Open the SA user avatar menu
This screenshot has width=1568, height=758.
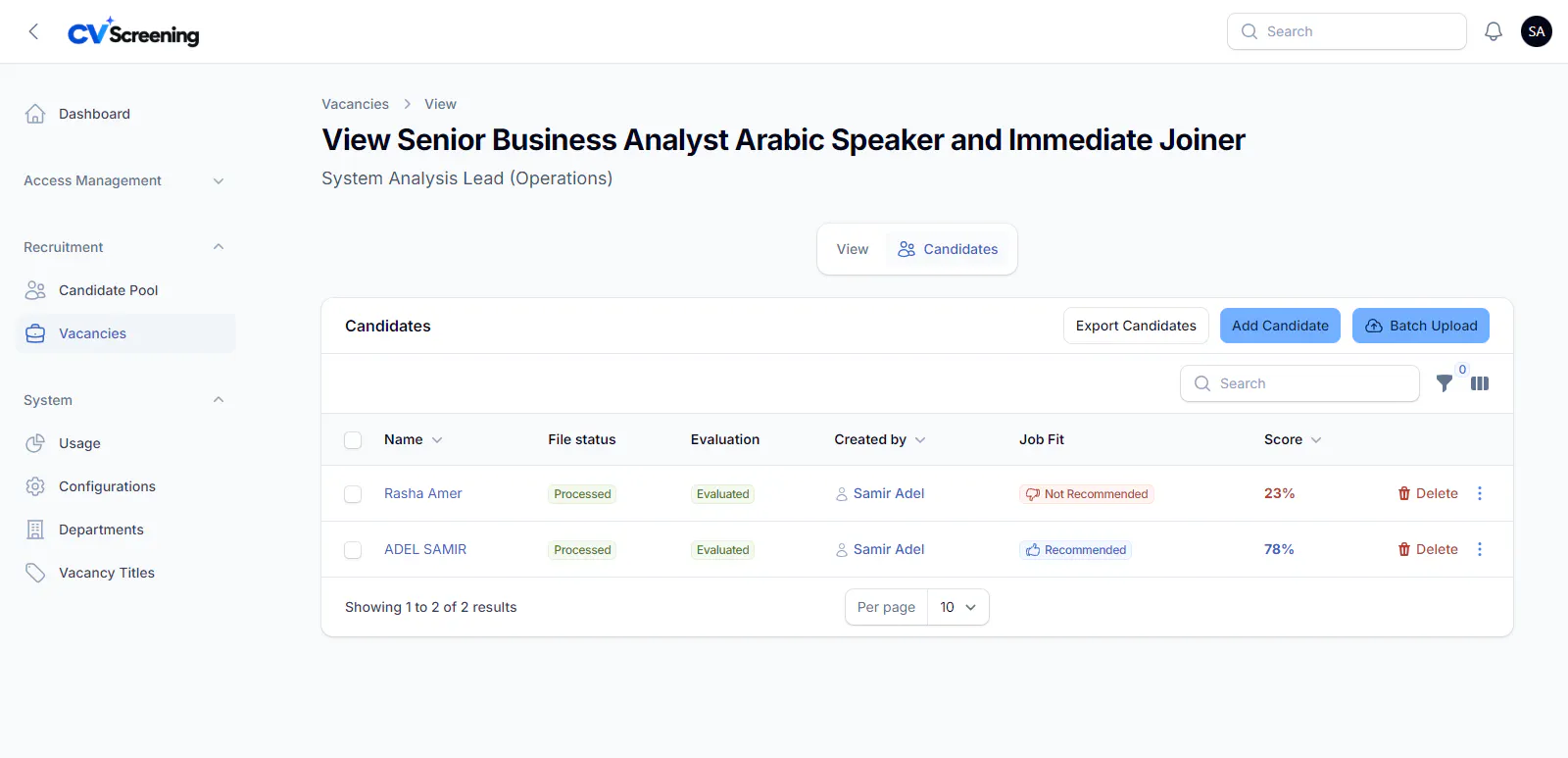coord(1536,31)
